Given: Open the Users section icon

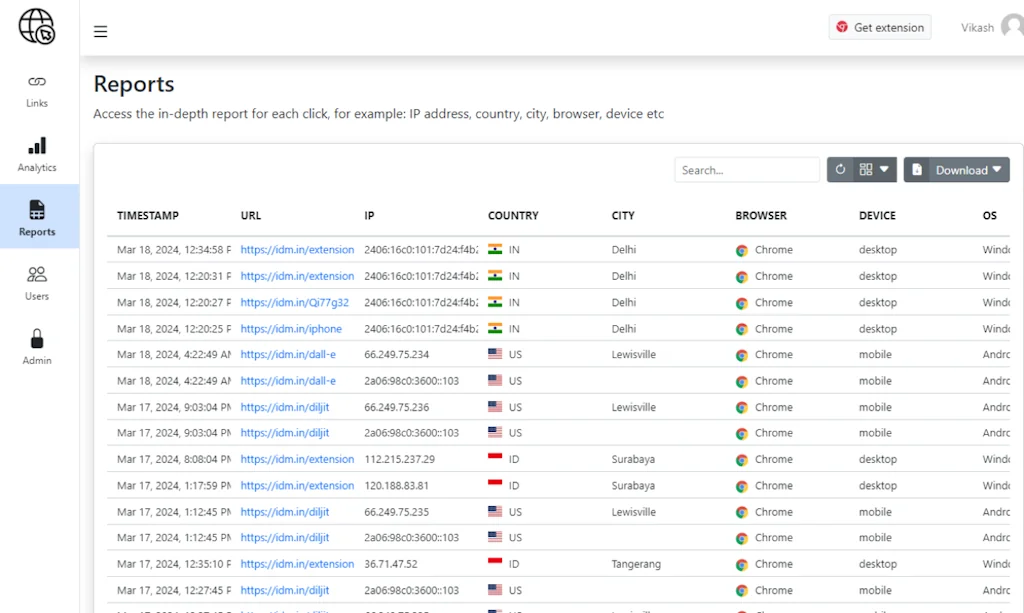Looking at the screenshot, I should [x=36, y=277].
